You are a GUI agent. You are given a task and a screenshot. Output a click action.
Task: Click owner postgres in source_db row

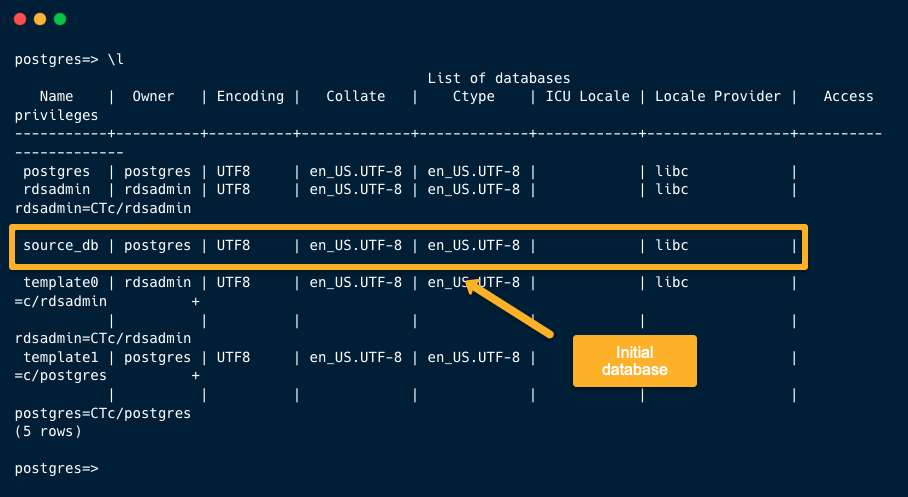(x=157, y=246)
